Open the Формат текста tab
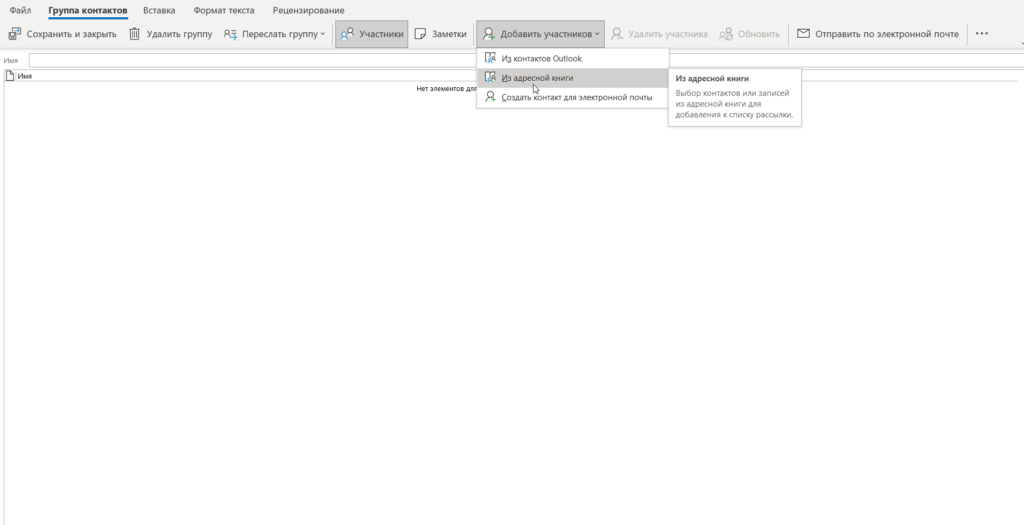This screenshot has width=1024, height=525. (x=224, y=10)
